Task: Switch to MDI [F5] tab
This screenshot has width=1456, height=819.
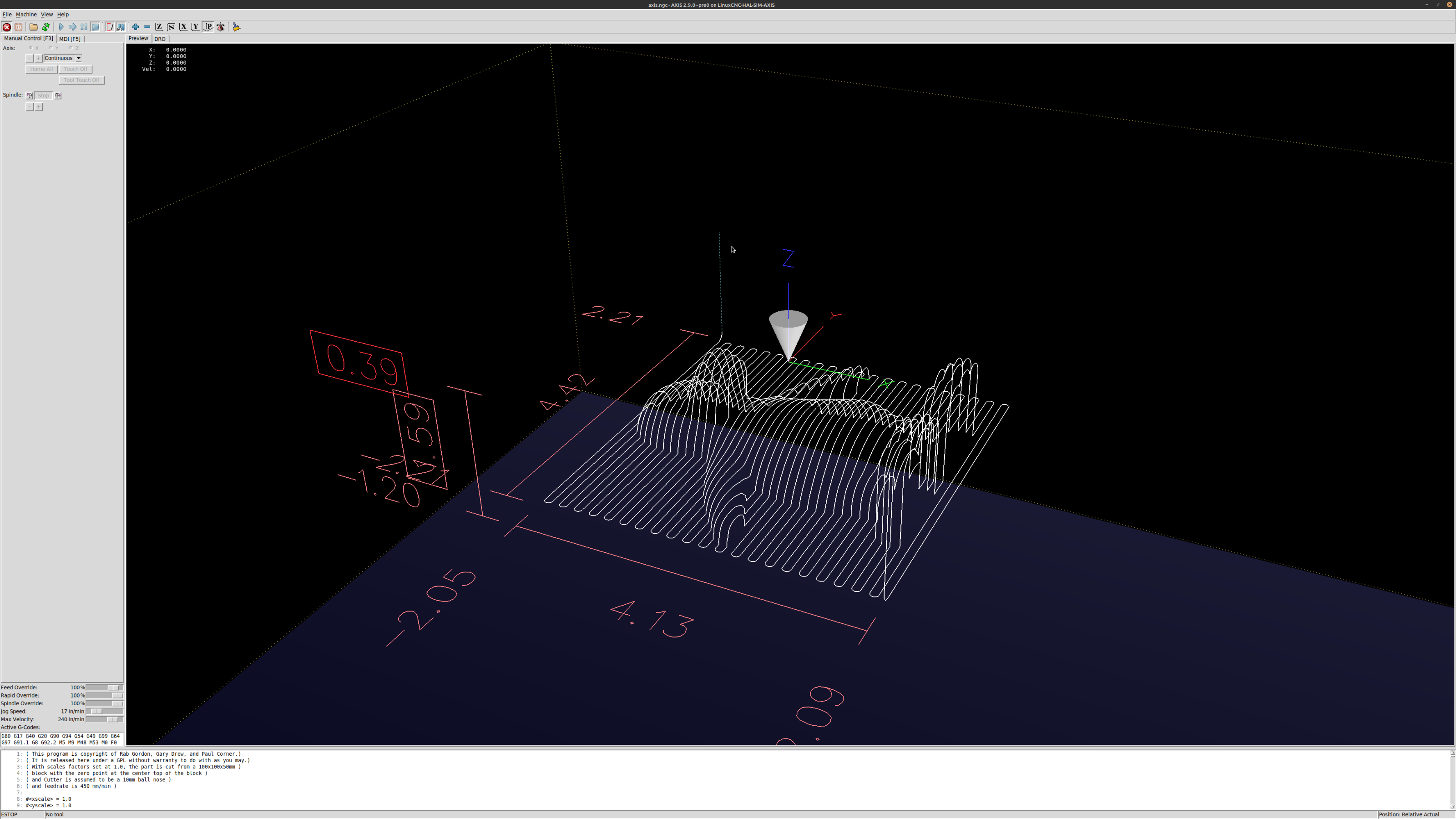Action: [x=70, y=39]
